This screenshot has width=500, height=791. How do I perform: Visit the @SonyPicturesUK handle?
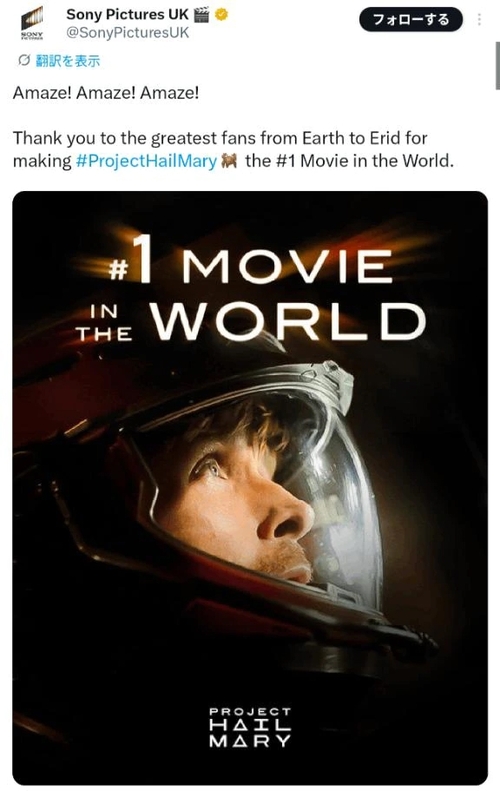coord(128,33)
